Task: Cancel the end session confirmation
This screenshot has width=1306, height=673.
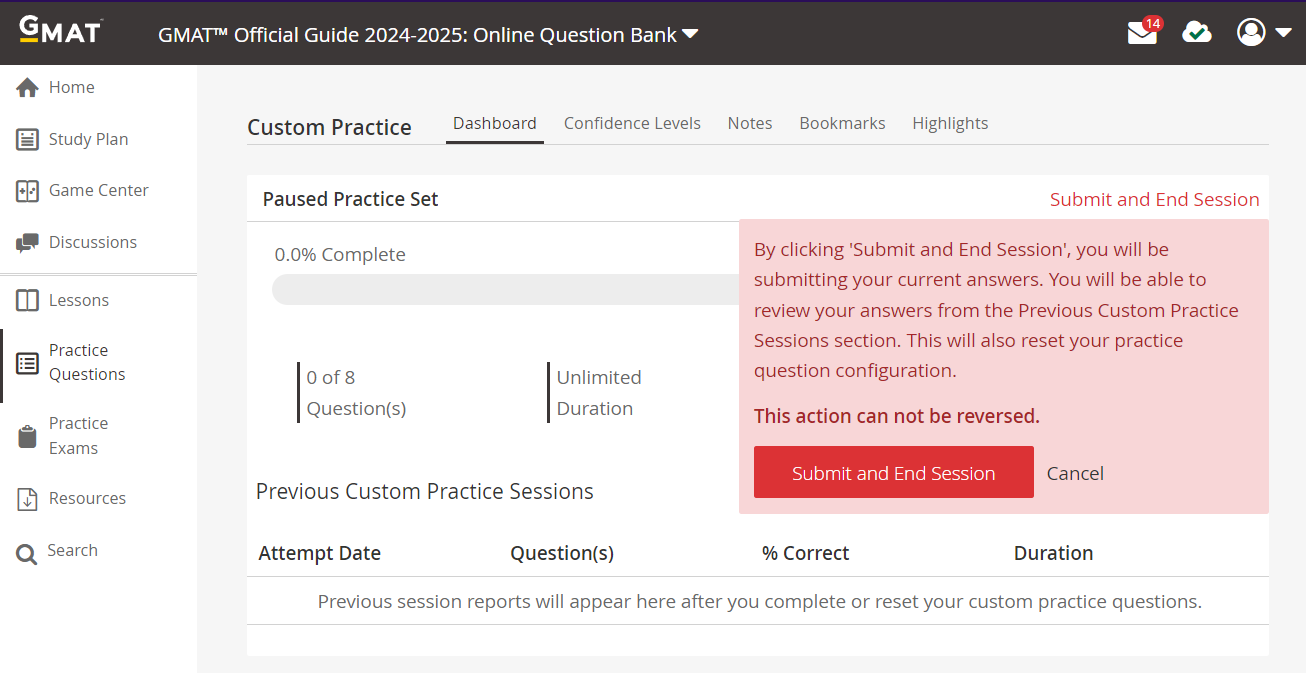Action: 1075,474
